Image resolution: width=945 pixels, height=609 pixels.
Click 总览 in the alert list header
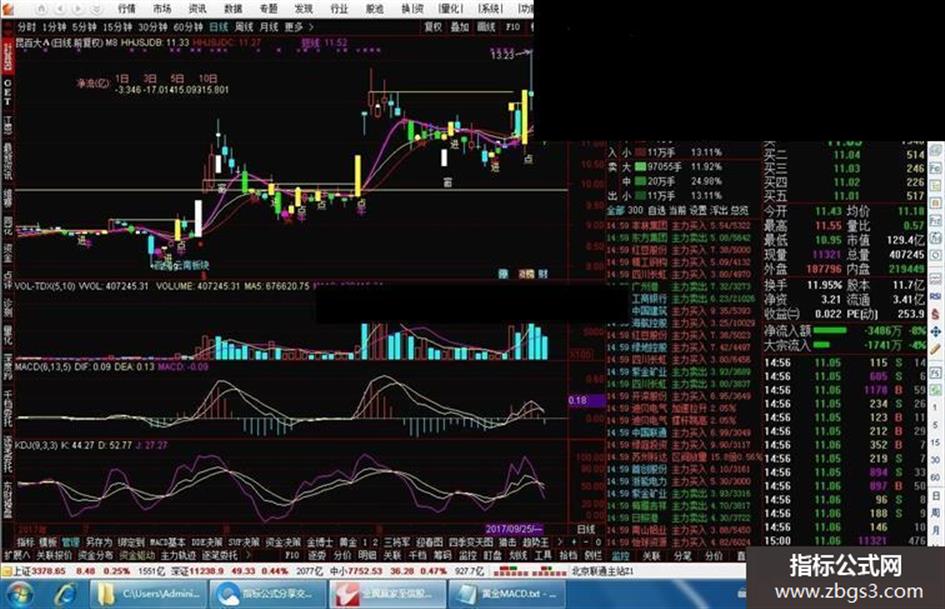[x=739, y=210]
